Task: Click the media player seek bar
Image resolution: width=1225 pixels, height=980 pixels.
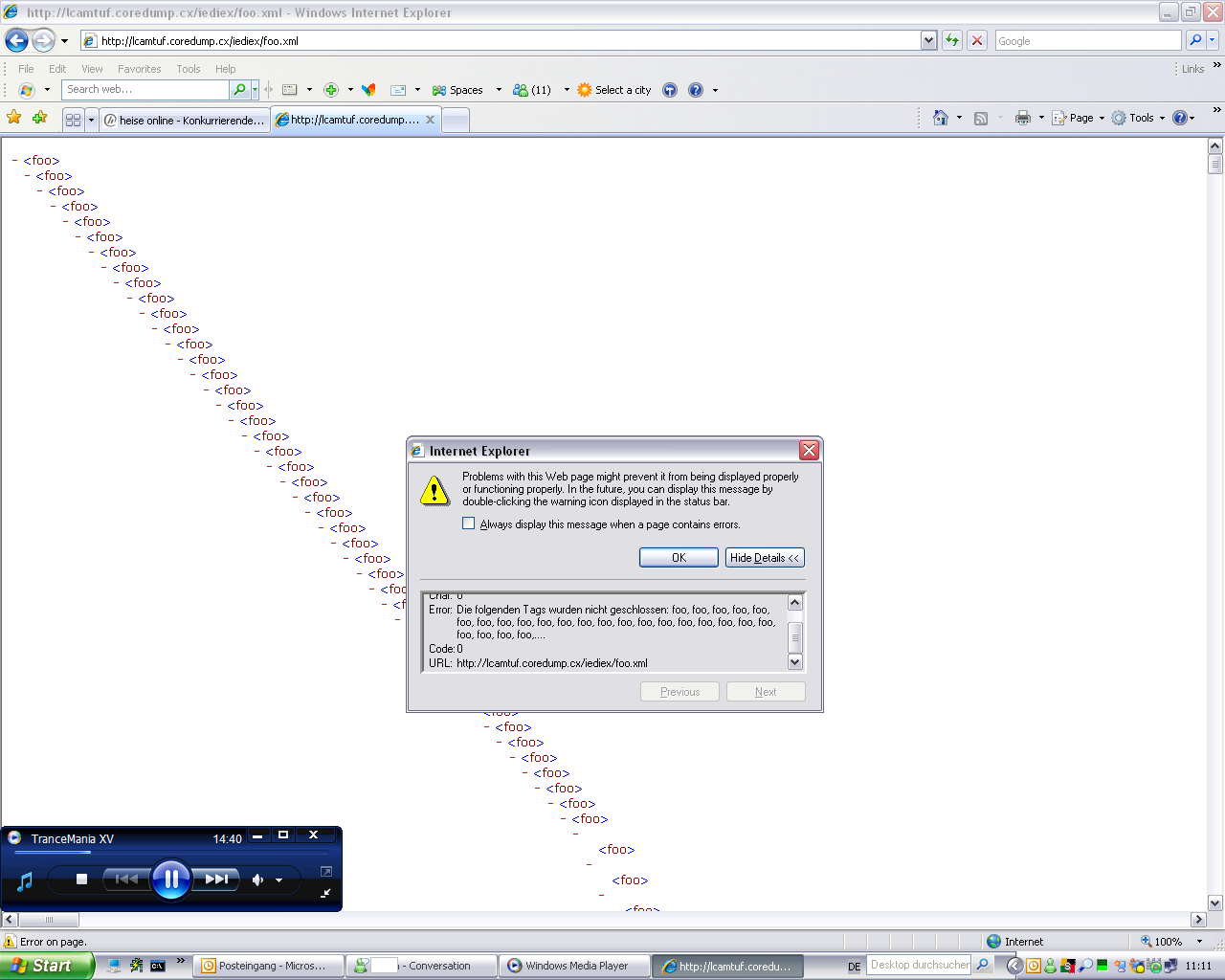Action: [172, 852]
